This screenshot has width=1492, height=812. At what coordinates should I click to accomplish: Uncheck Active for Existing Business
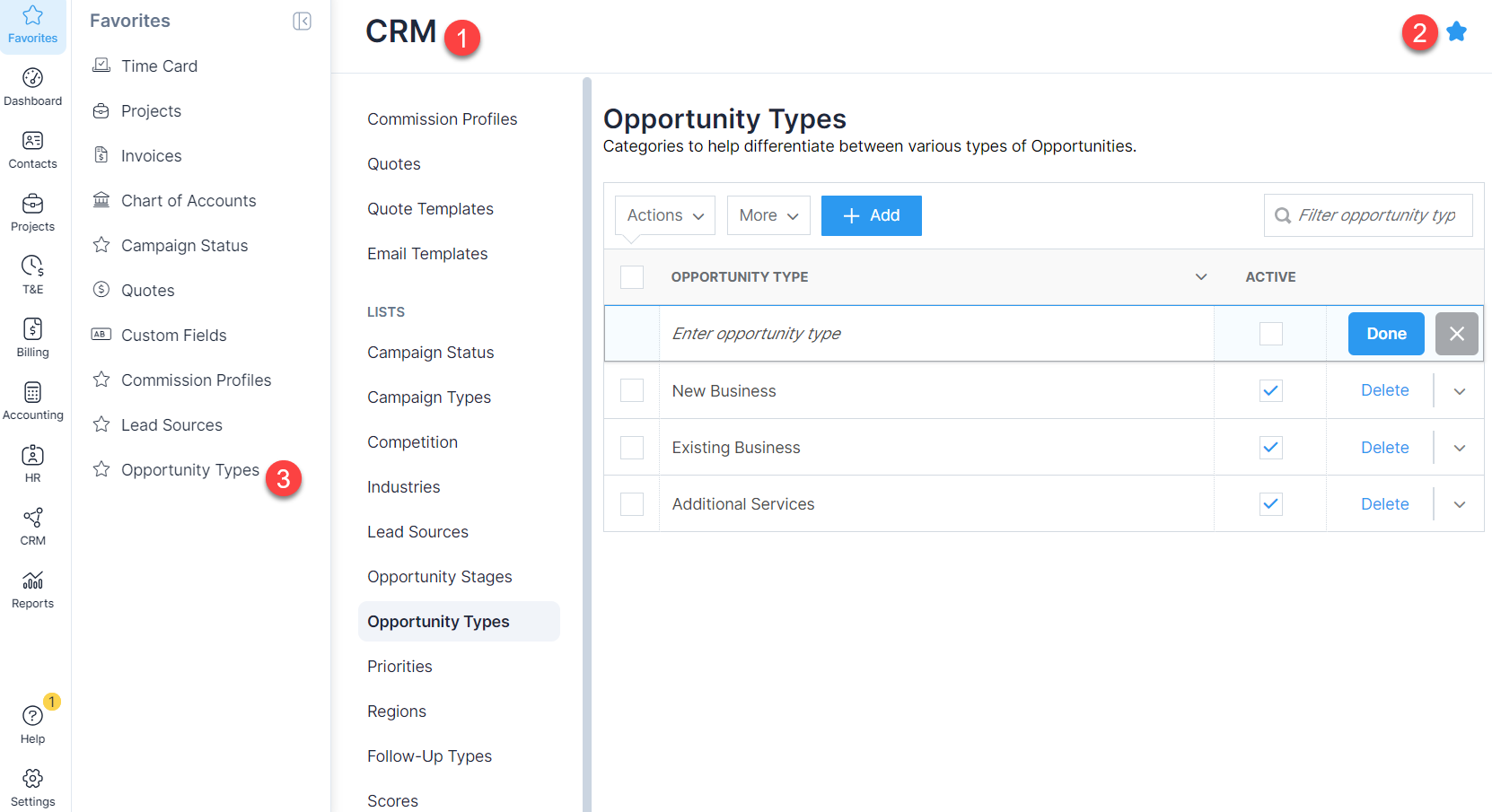coord(1271,448)
